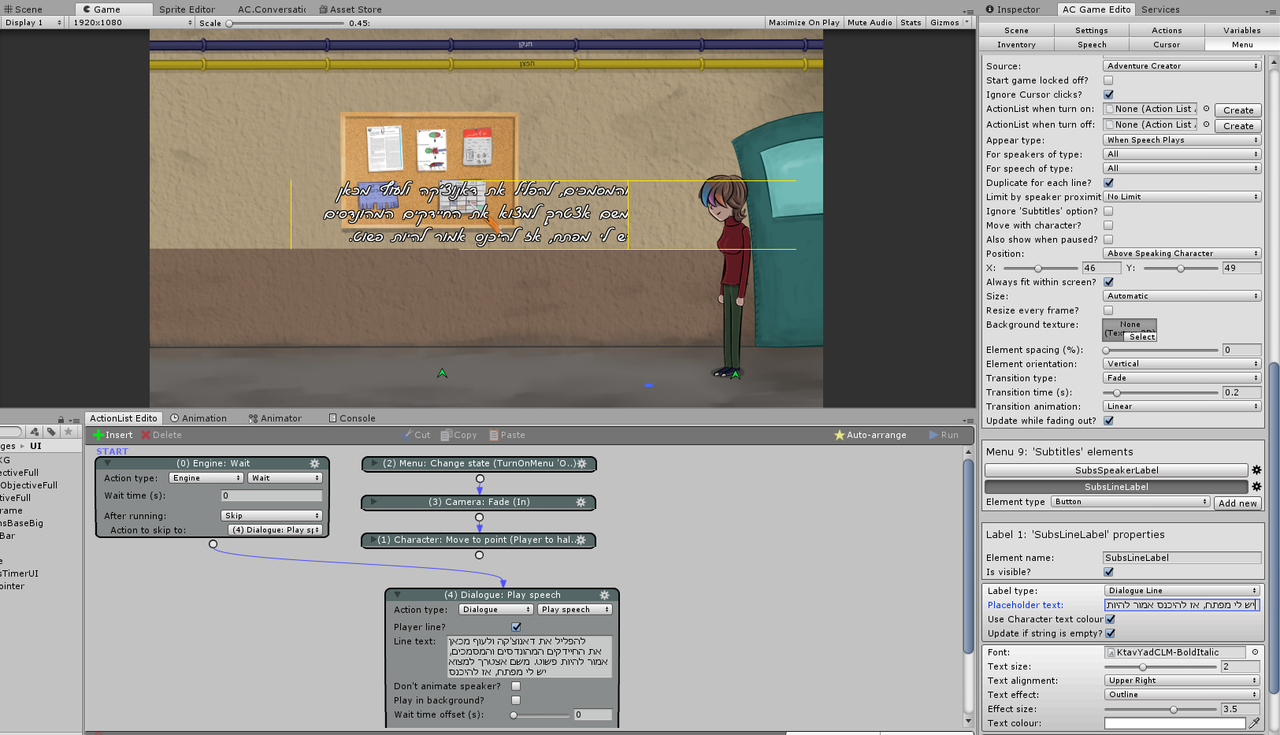Image resolution: width=1280 pixels, height=735 pixels.
Task: Click the Add new element button
Action: coord(1237,503)
